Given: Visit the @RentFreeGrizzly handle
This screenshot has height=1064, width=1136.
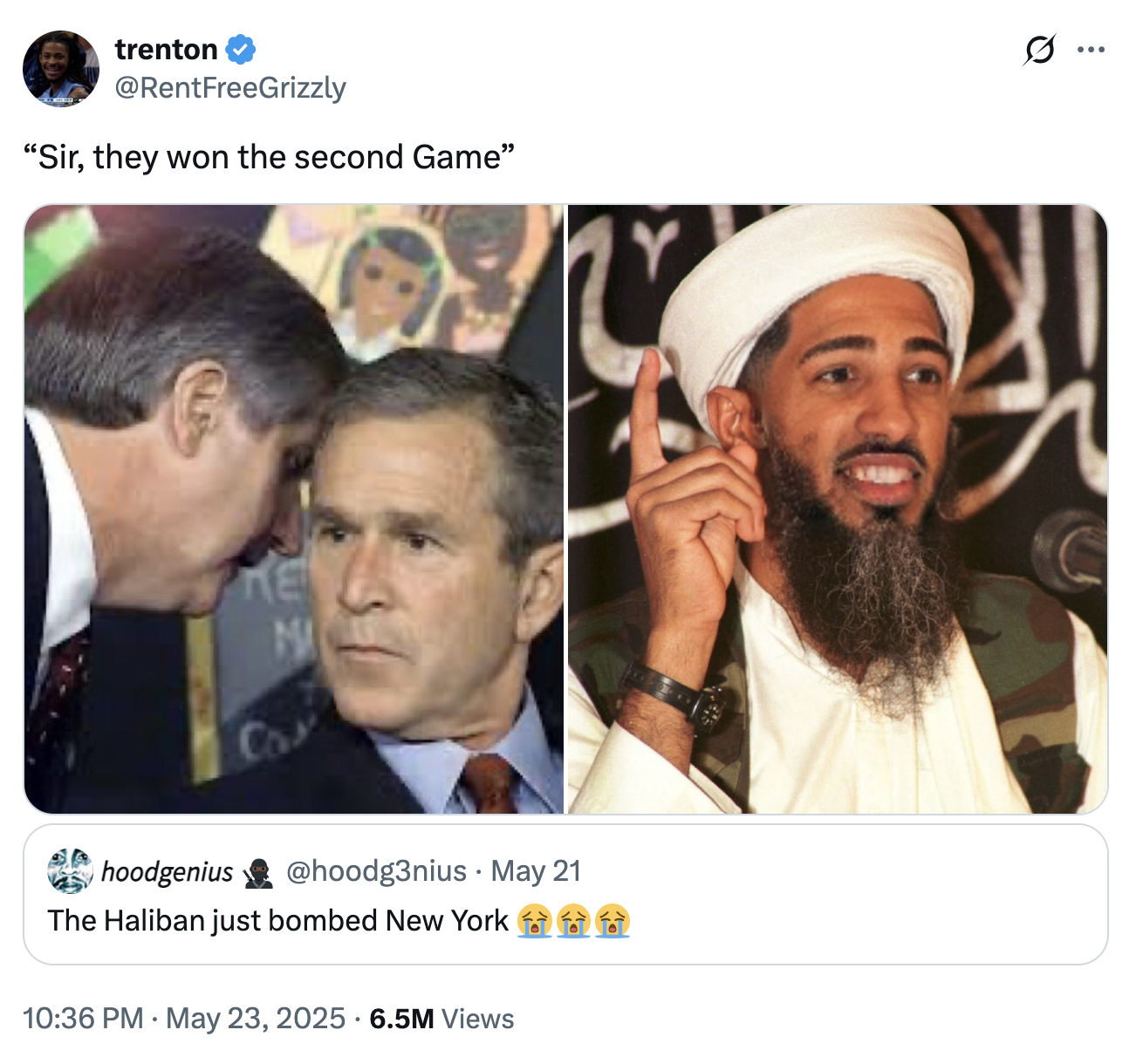Looking at the screenshot, I should point(230,88).
